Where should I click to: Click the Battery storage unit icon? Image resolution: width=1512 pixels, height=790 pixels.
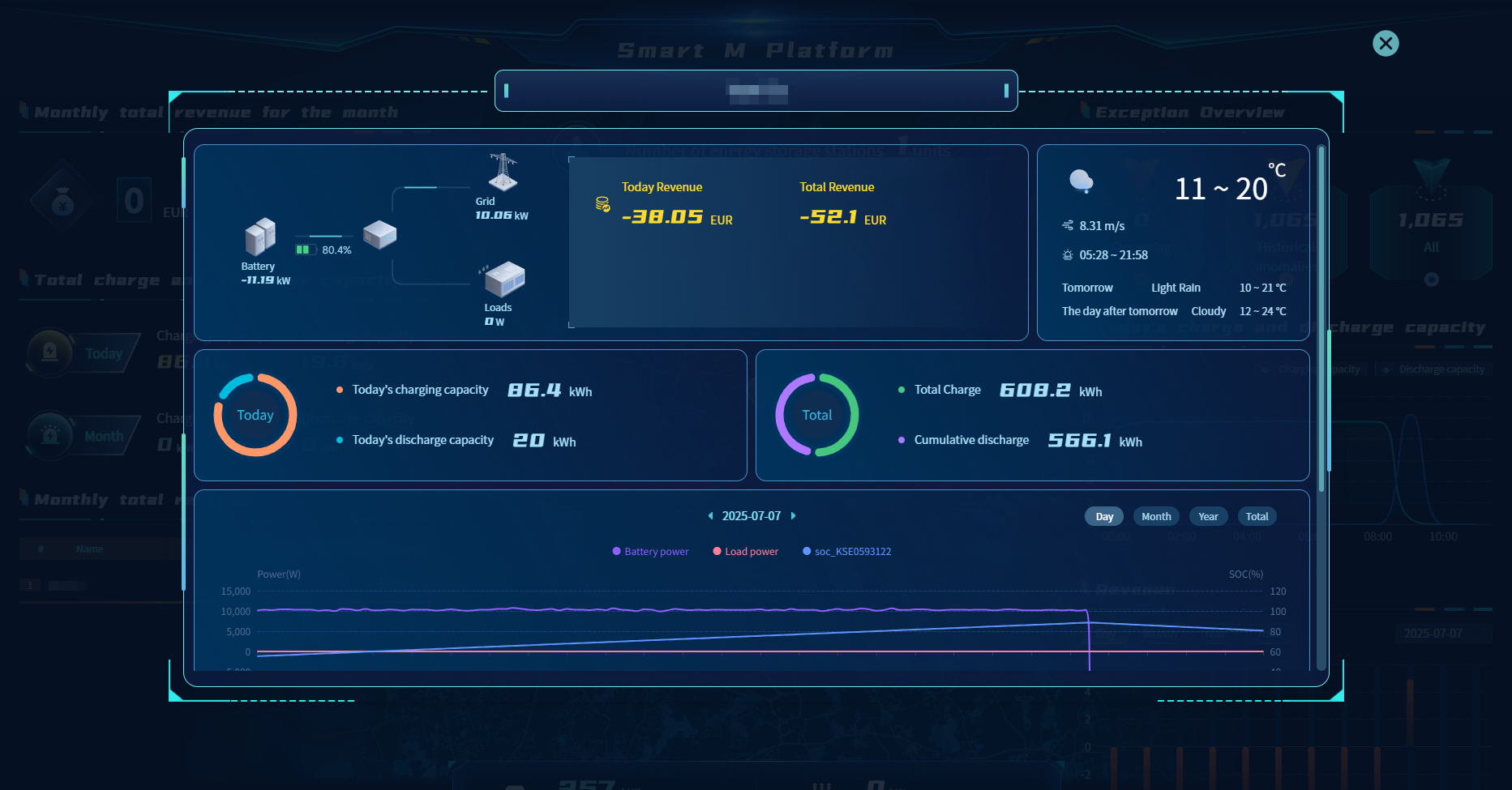260,237
